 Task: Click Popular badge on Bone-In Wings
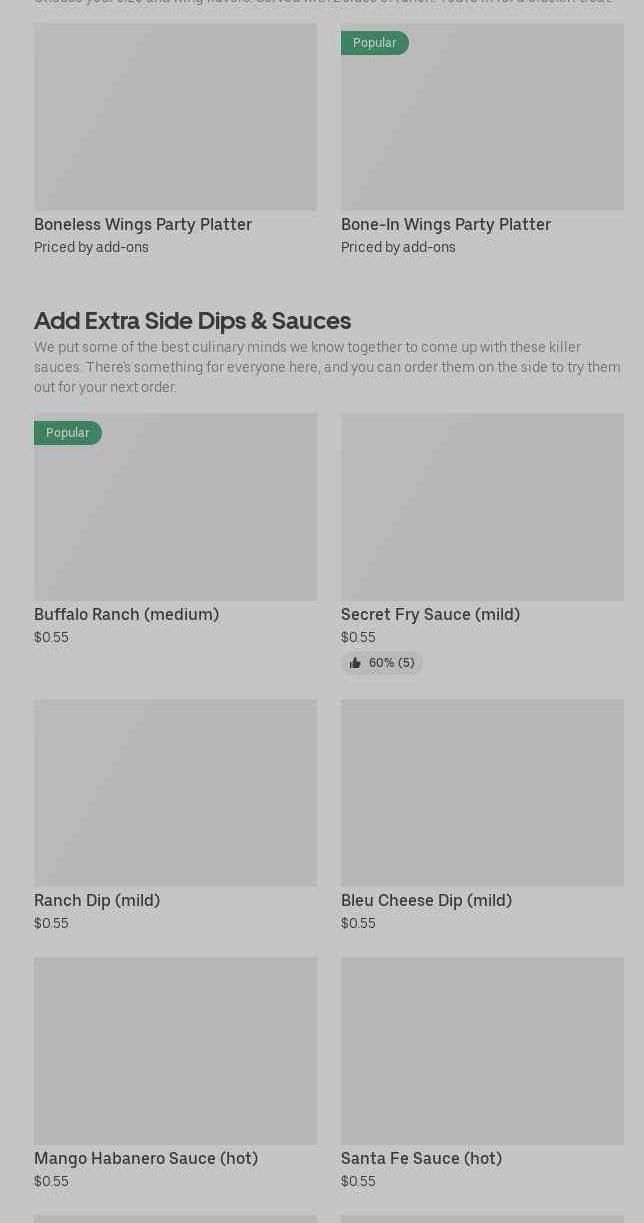tap(374, 43)
